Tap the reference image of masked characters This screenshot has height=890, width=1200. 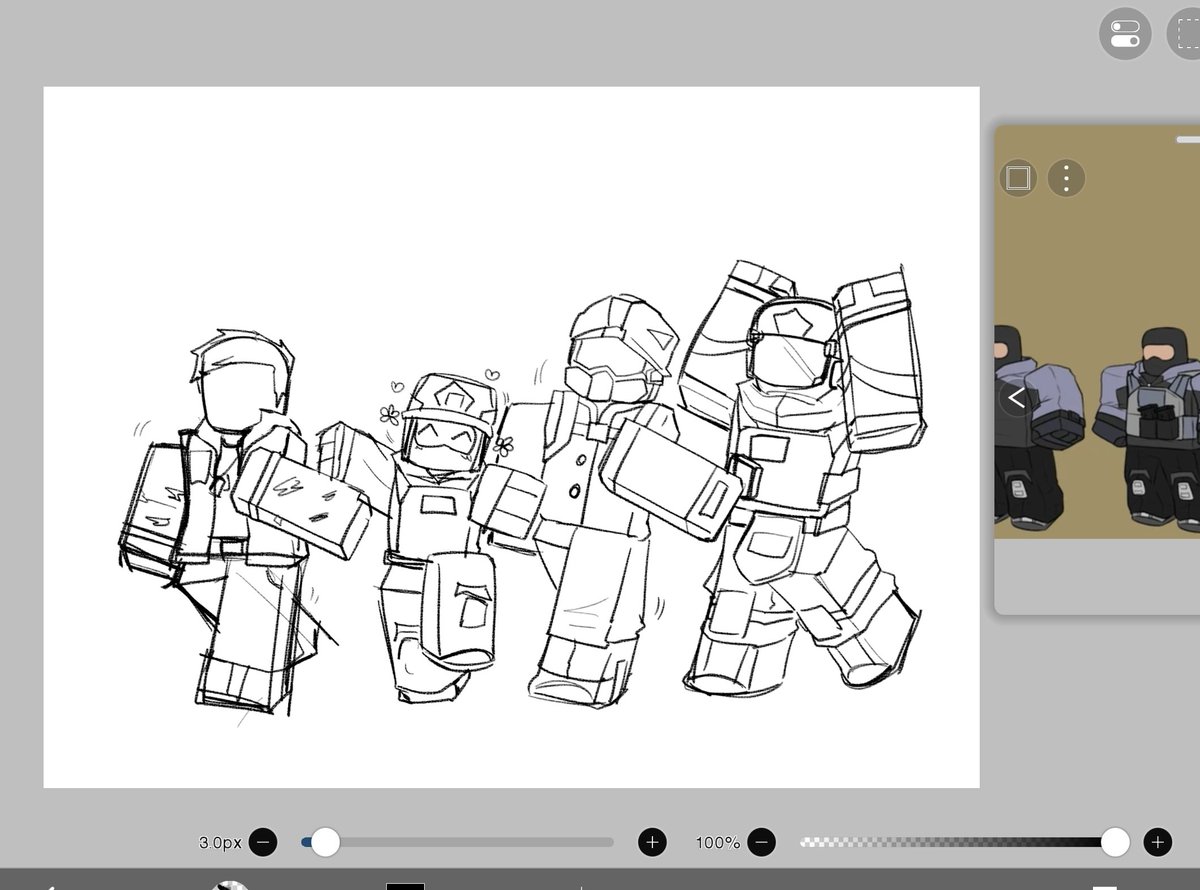(x=1097, y=333)
